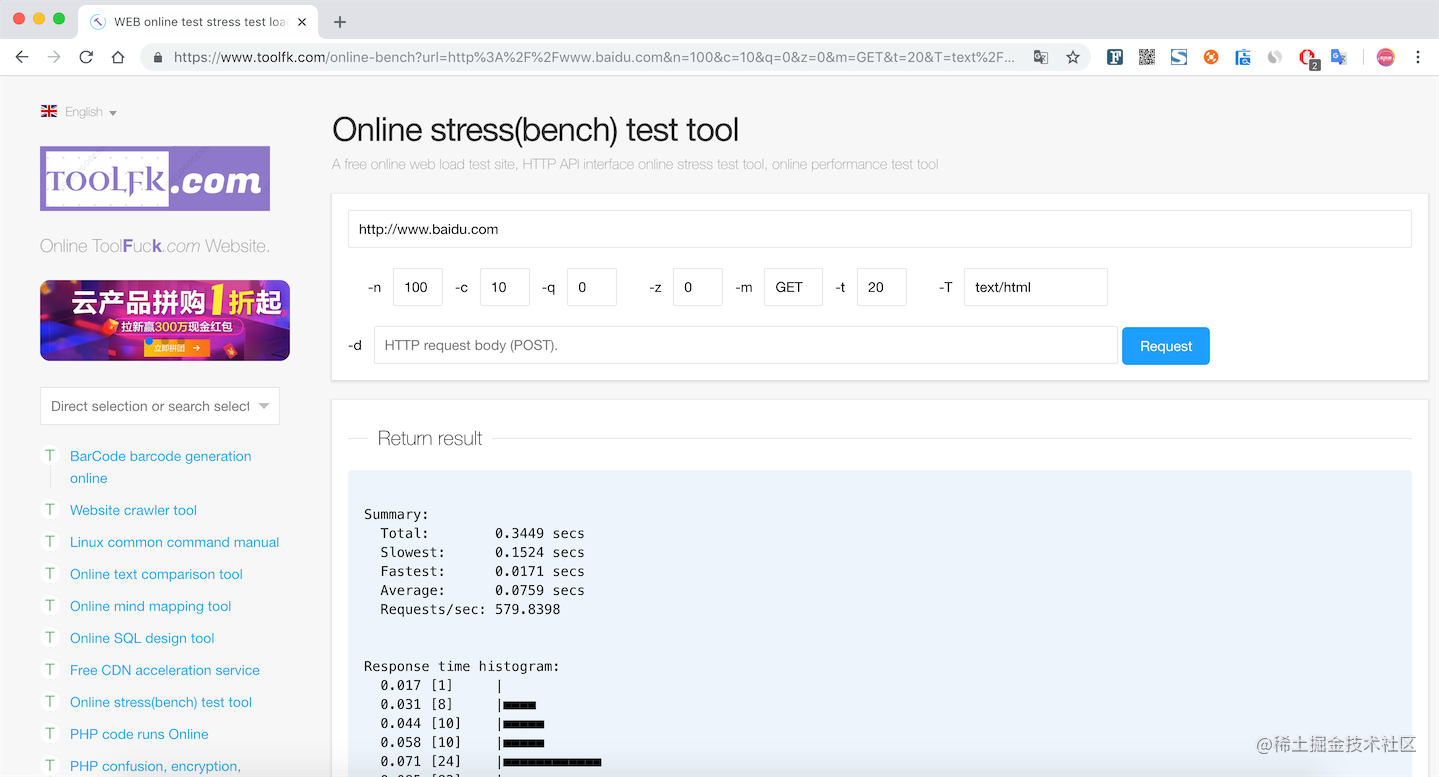Click the -t timeout field showing 20

click(x=882, y=287)
